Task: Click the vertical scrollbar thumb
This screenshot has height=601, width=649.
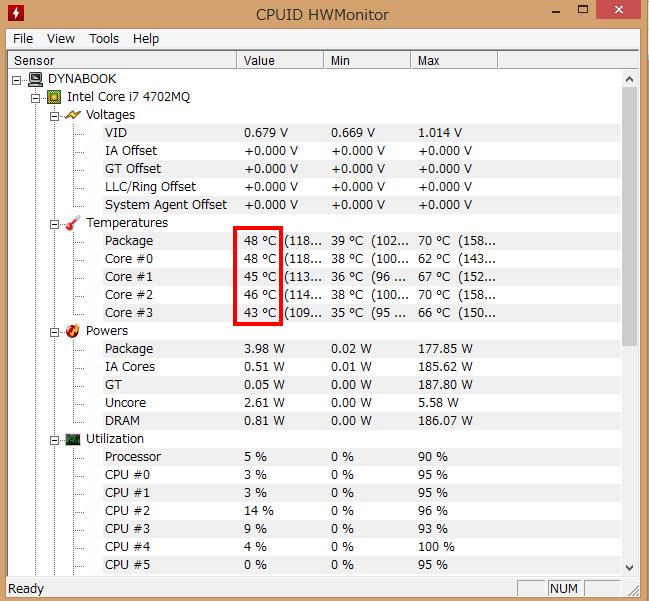Action: tap(630, 216)
